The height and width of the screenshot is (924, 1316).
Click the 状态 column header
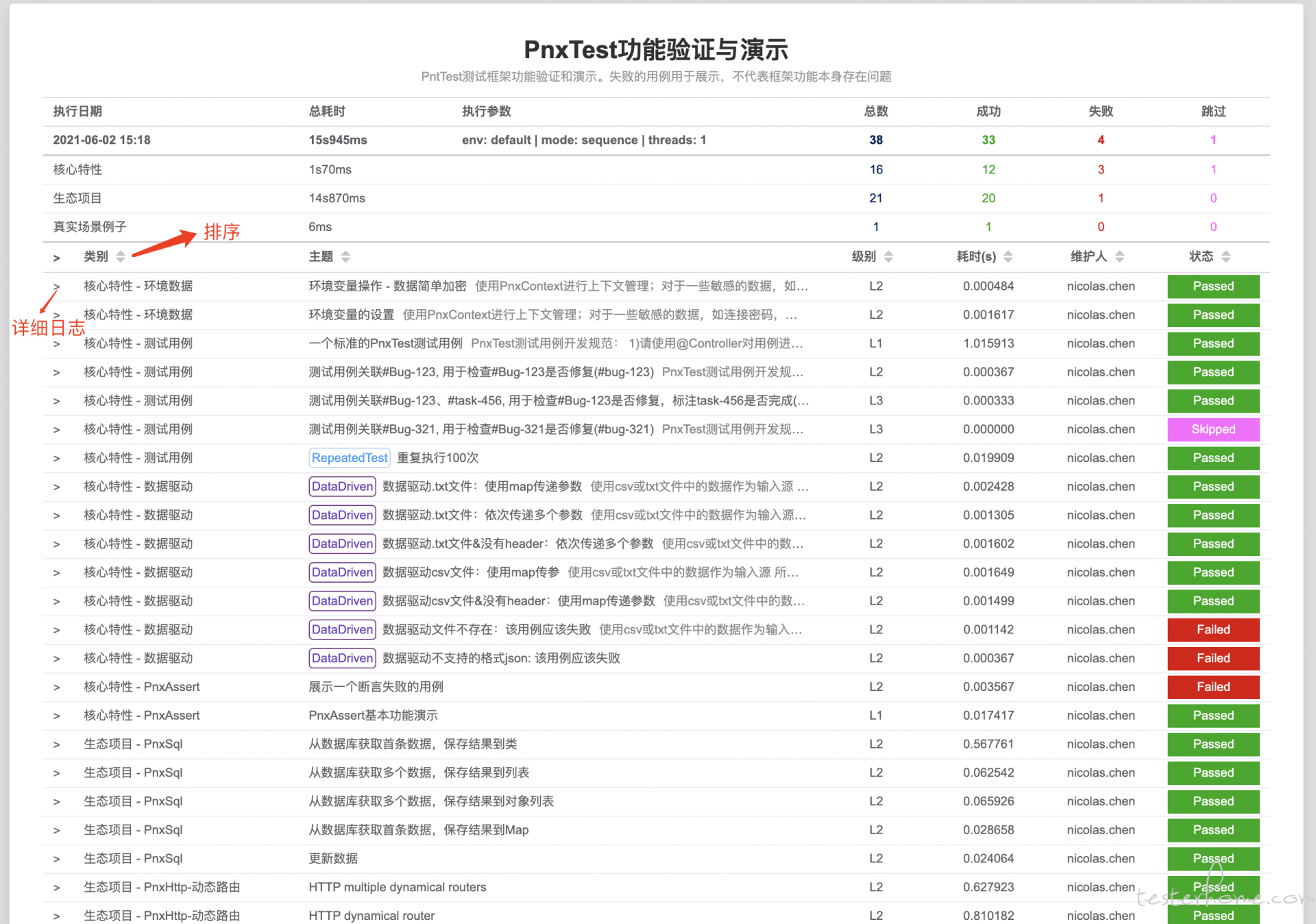point(1201,256)
